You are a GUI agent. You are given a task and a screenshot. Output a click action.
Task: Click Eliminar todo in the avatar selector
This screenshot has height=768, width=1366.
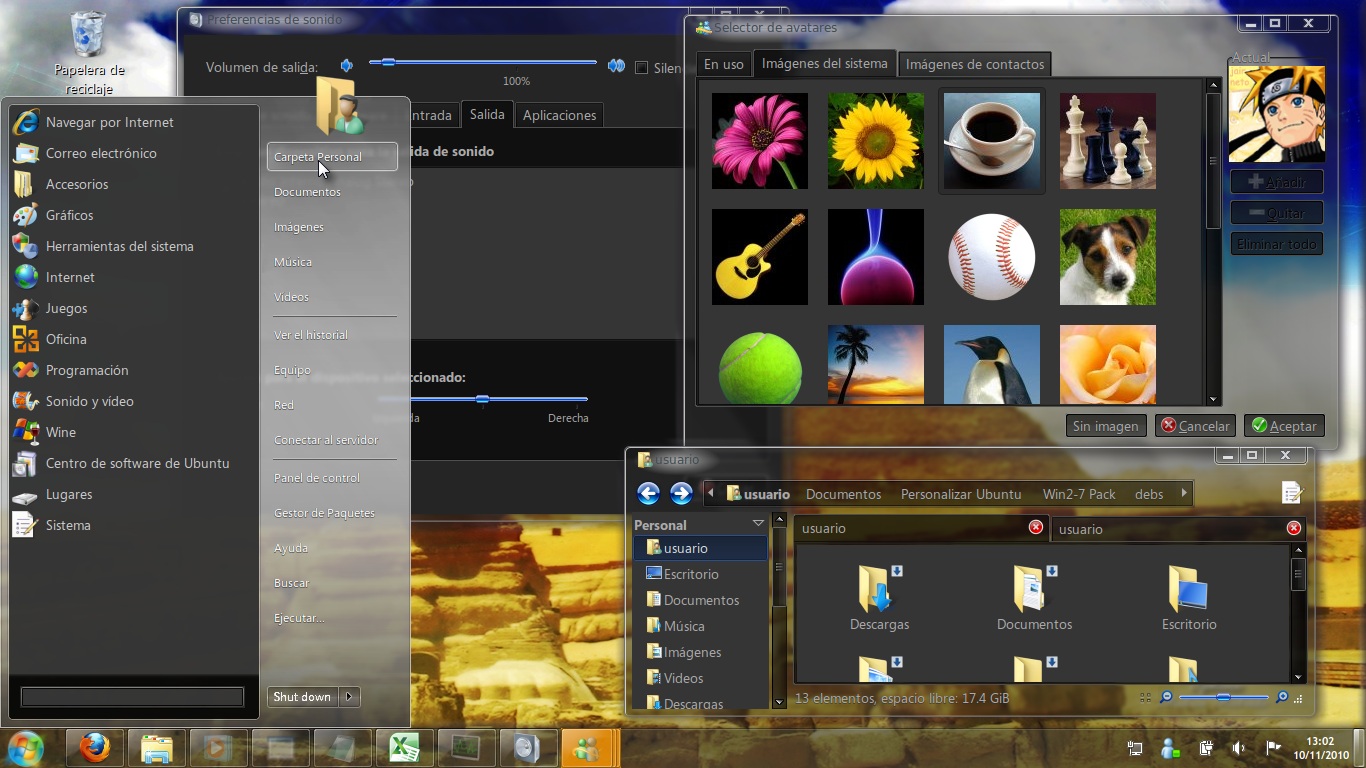(x=1276, y=243)
